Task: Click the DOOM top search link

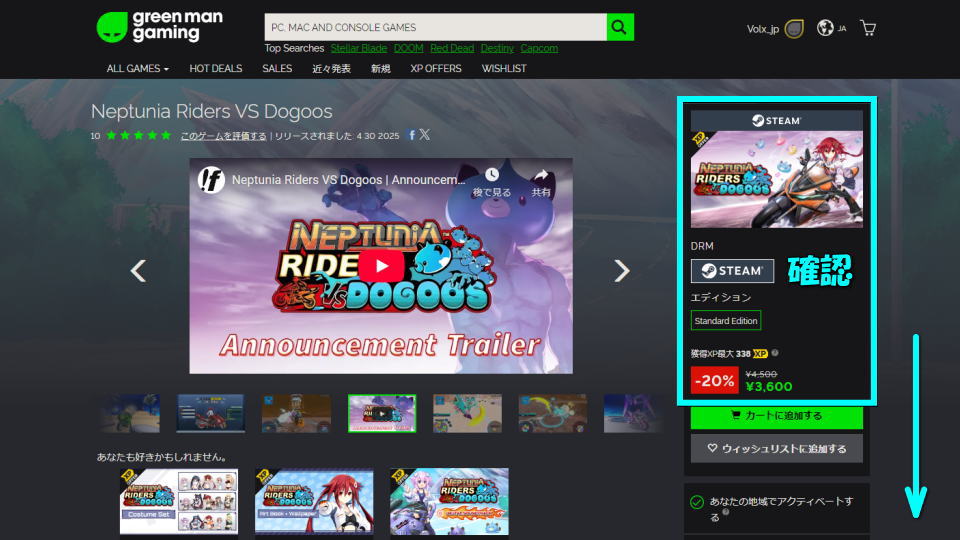Action: (408, 48)
